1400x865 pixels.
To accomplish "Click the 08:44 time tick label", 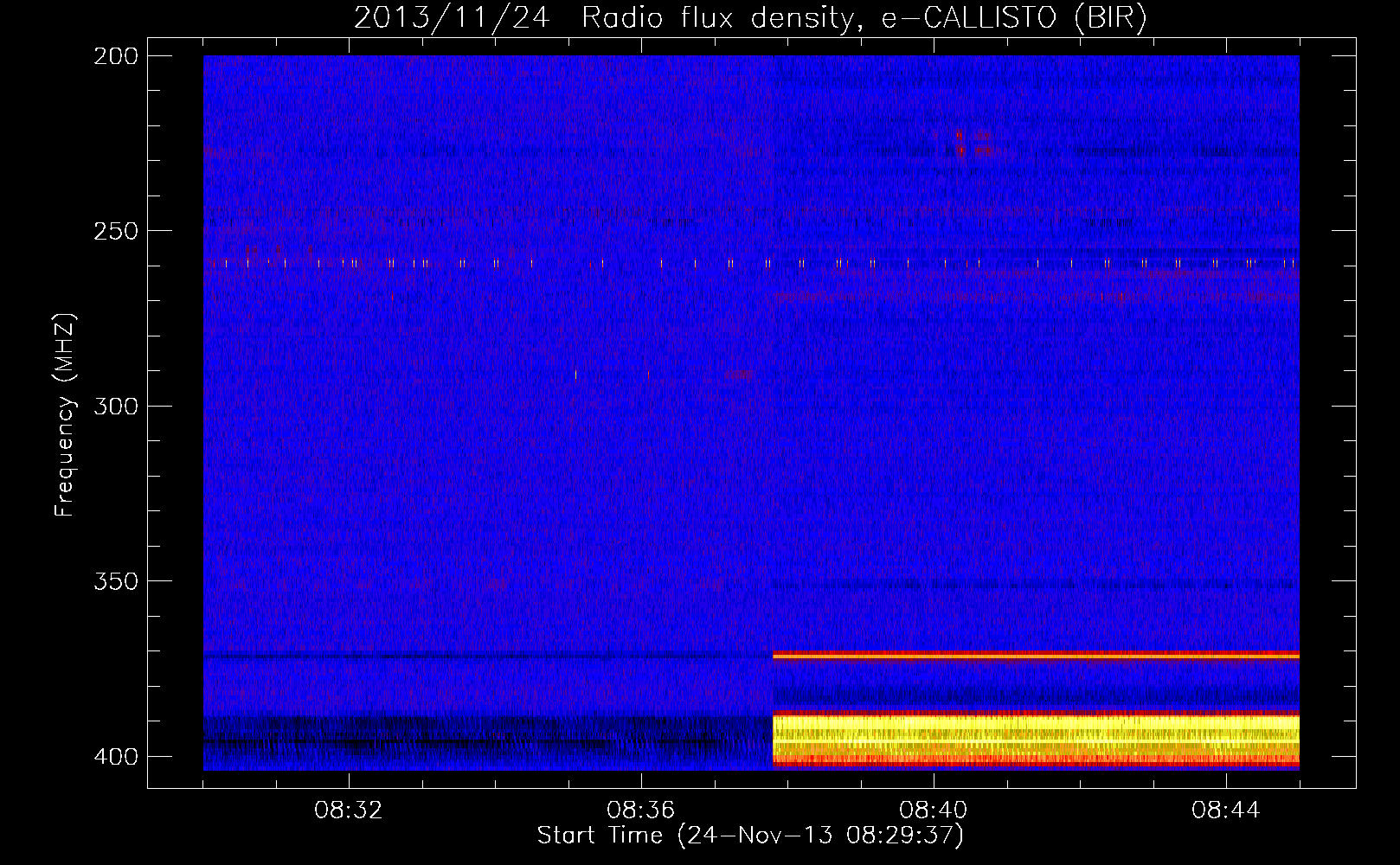I will (1226, 811).
